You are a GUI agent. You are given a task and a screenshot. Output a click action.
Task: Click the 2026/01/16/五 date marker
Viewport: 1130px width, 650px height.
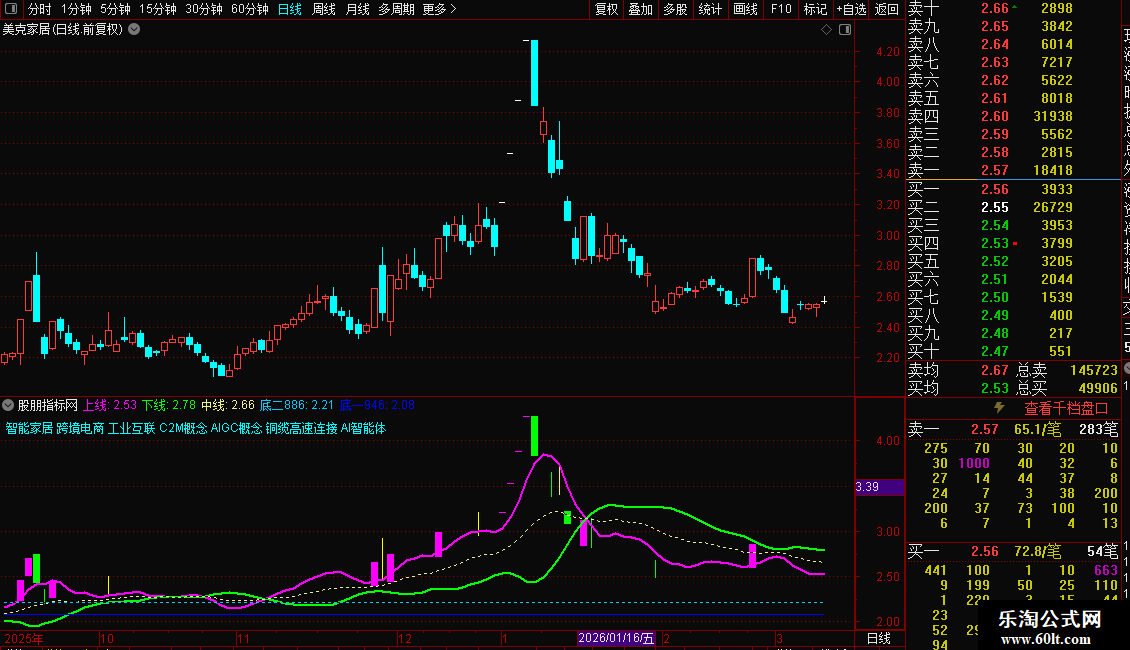point(616,638)
